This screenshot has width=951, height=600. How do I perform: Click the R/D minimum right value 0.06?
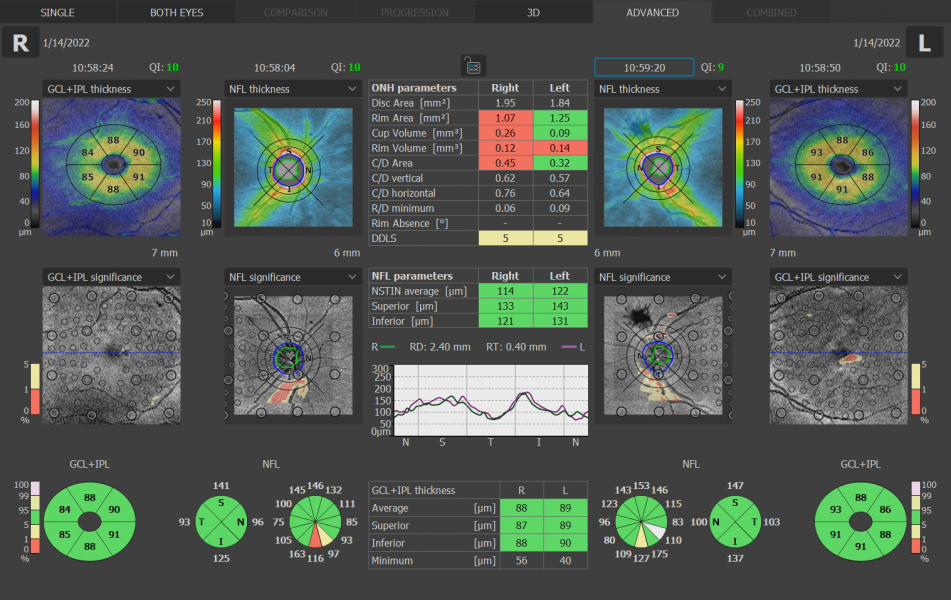click(505, 208)
